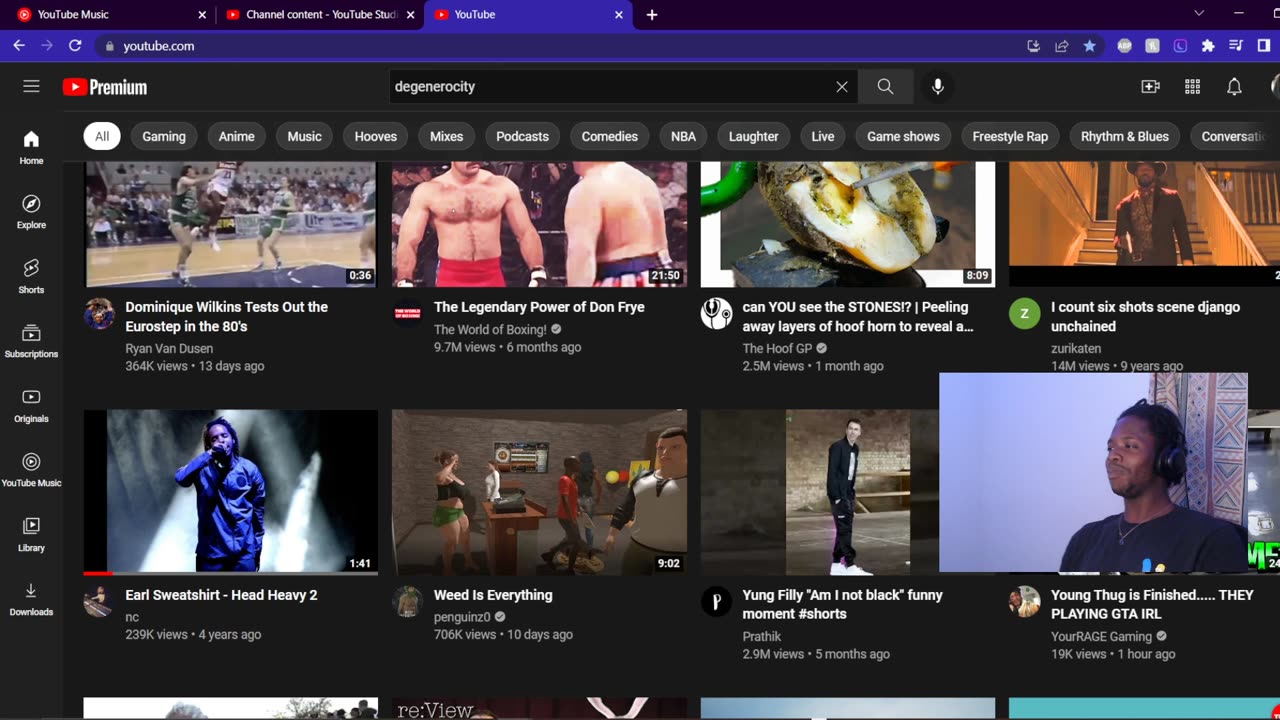Go back in browser history

pos(19,46)
